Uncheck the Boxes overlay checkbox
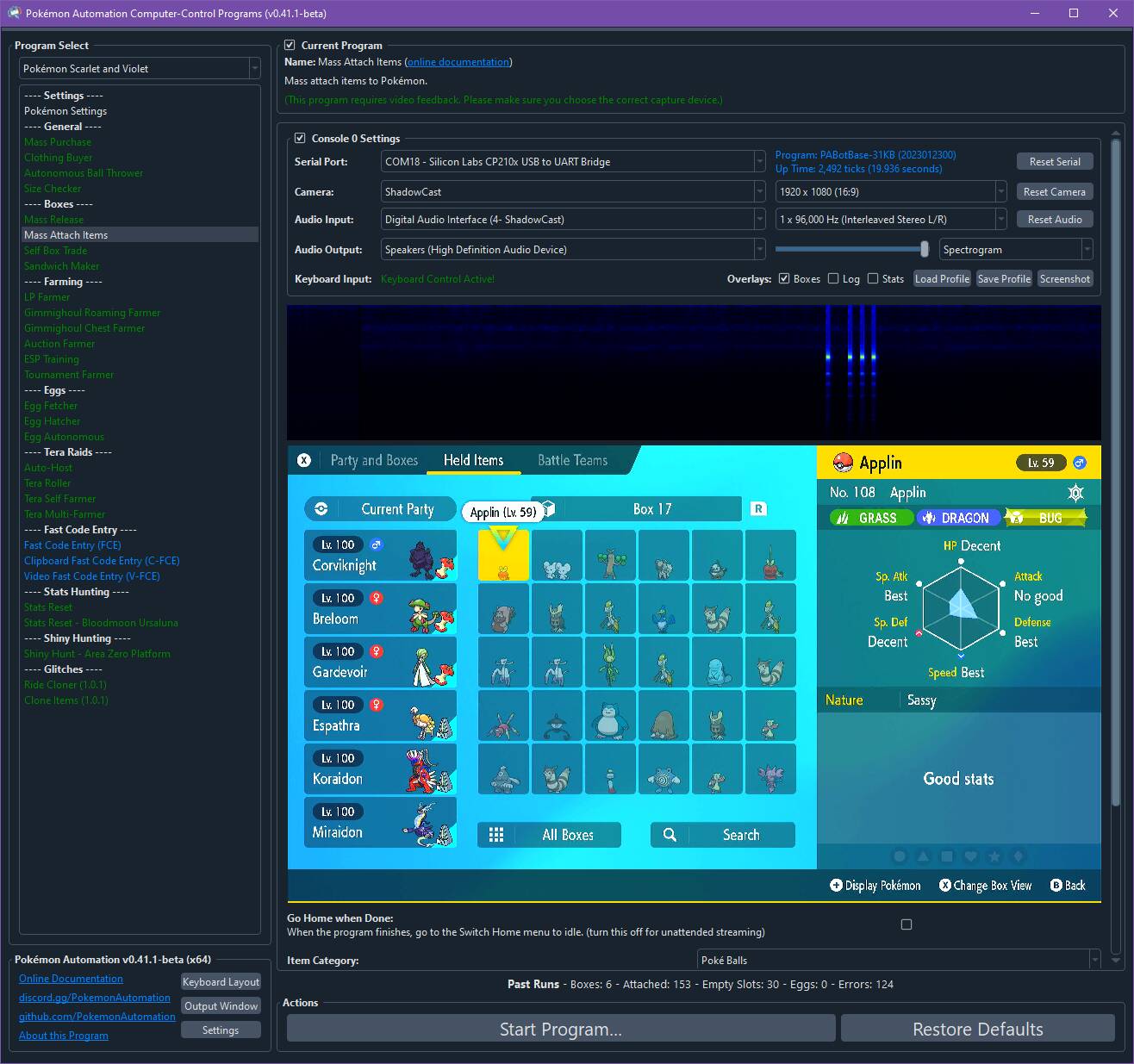The width and height of the screenshot is (1134, 1064). click(784, 279)
